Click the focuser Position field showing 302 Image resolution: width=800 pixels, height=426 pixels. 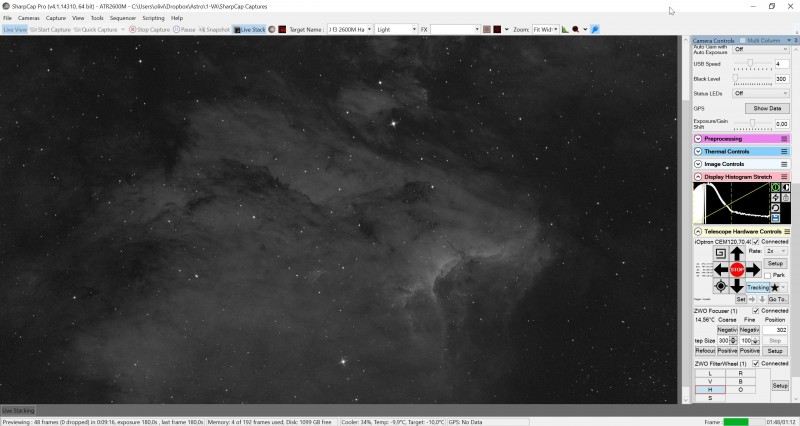(x=776, y=330)
